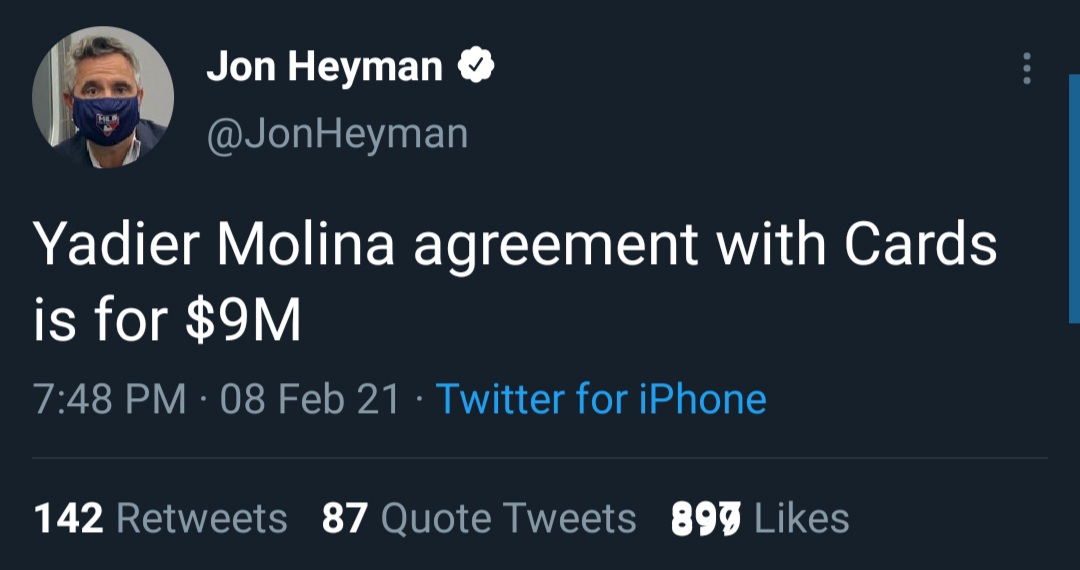Open the Twitter for iPhone source link

click(x=601, y=399)
